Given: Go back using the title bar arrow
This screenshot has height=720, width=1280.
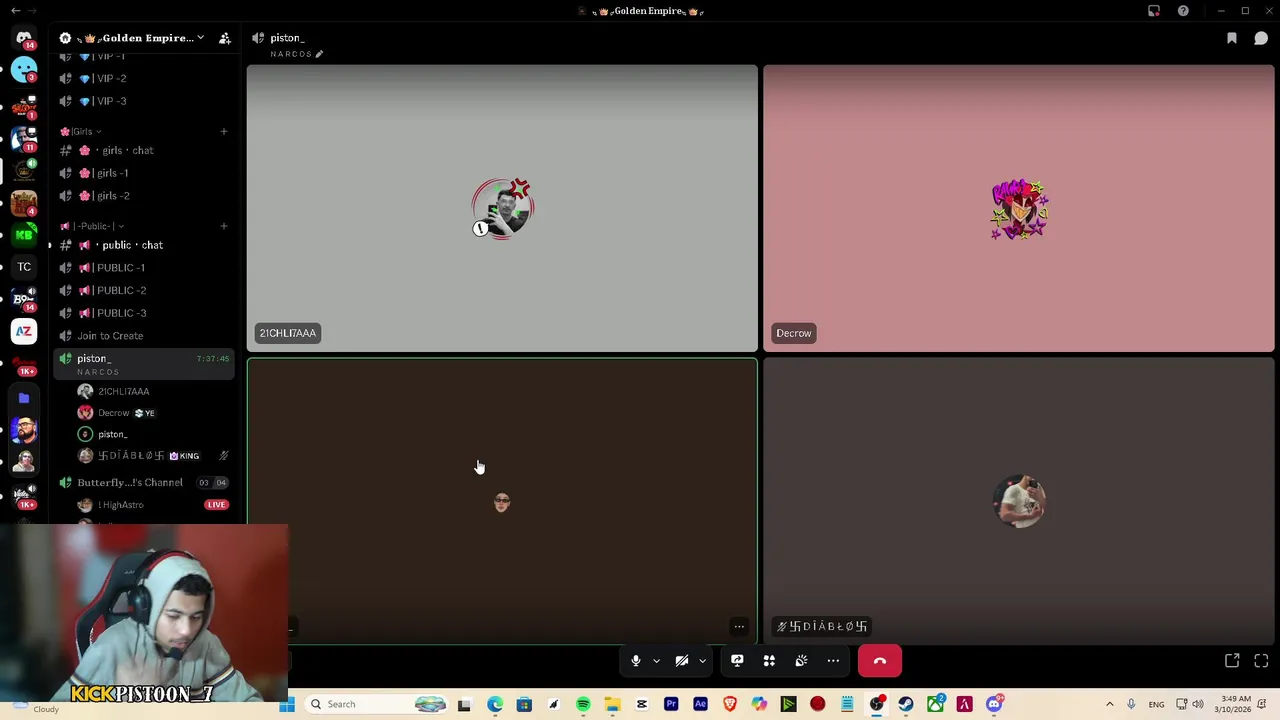Looking at the screenshot, I should pyautogui.click(x=15, y=11).
